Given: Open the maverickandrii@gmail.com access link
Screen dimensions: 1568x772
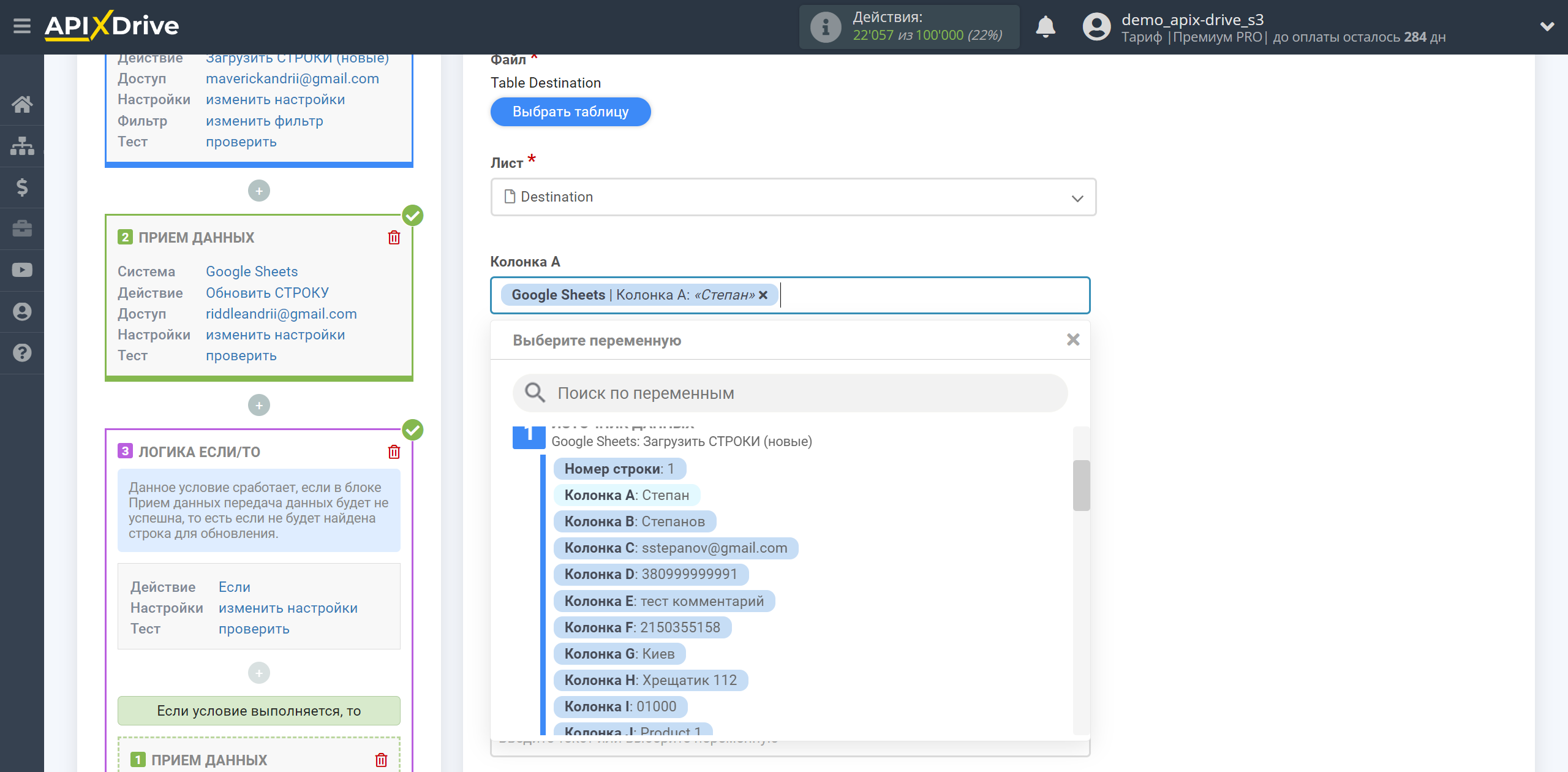Looking at the screenshot, I should pos(292,79).
